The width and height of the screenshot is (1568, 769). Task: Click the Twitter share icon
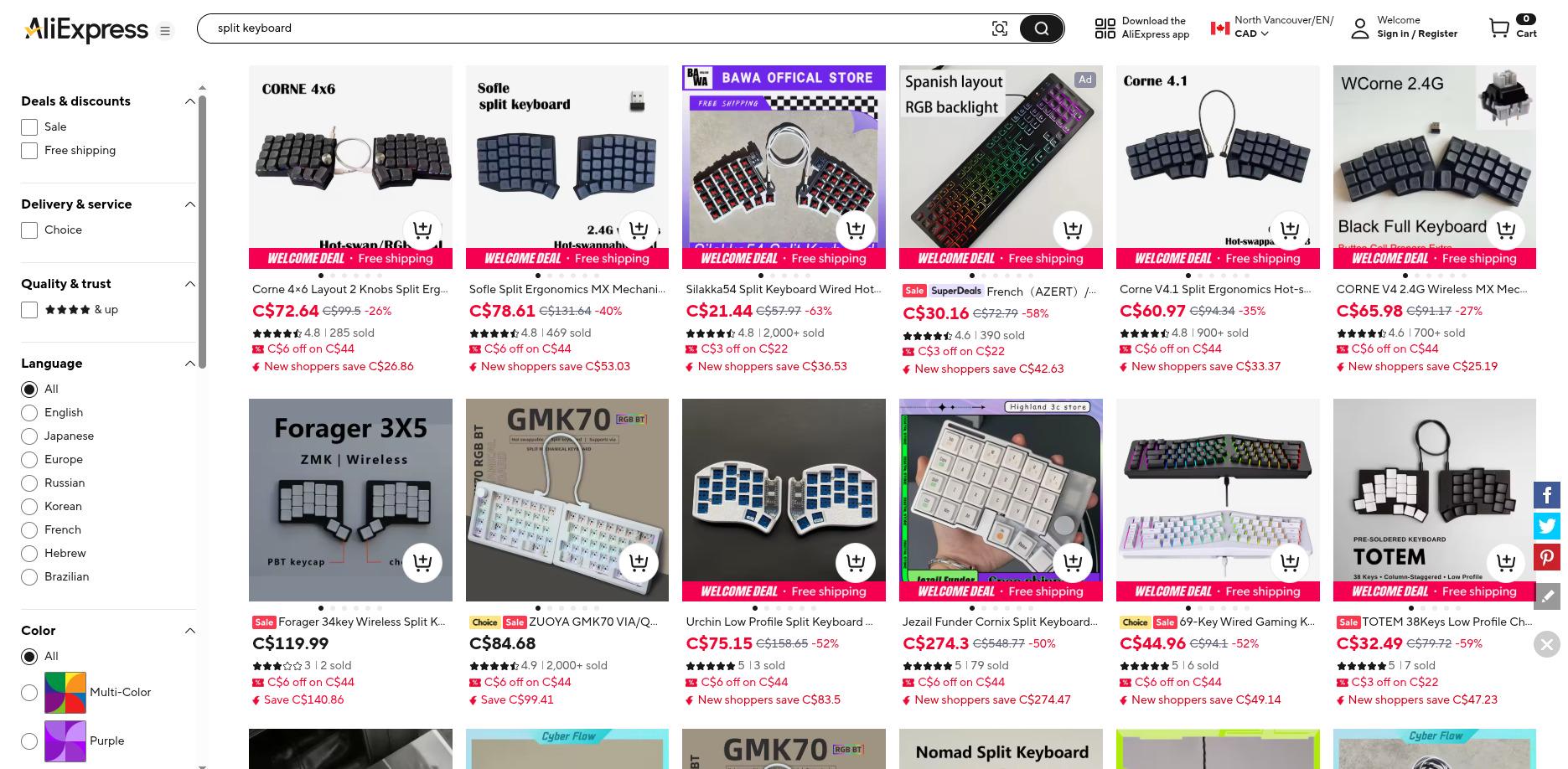pos(1547,526)
